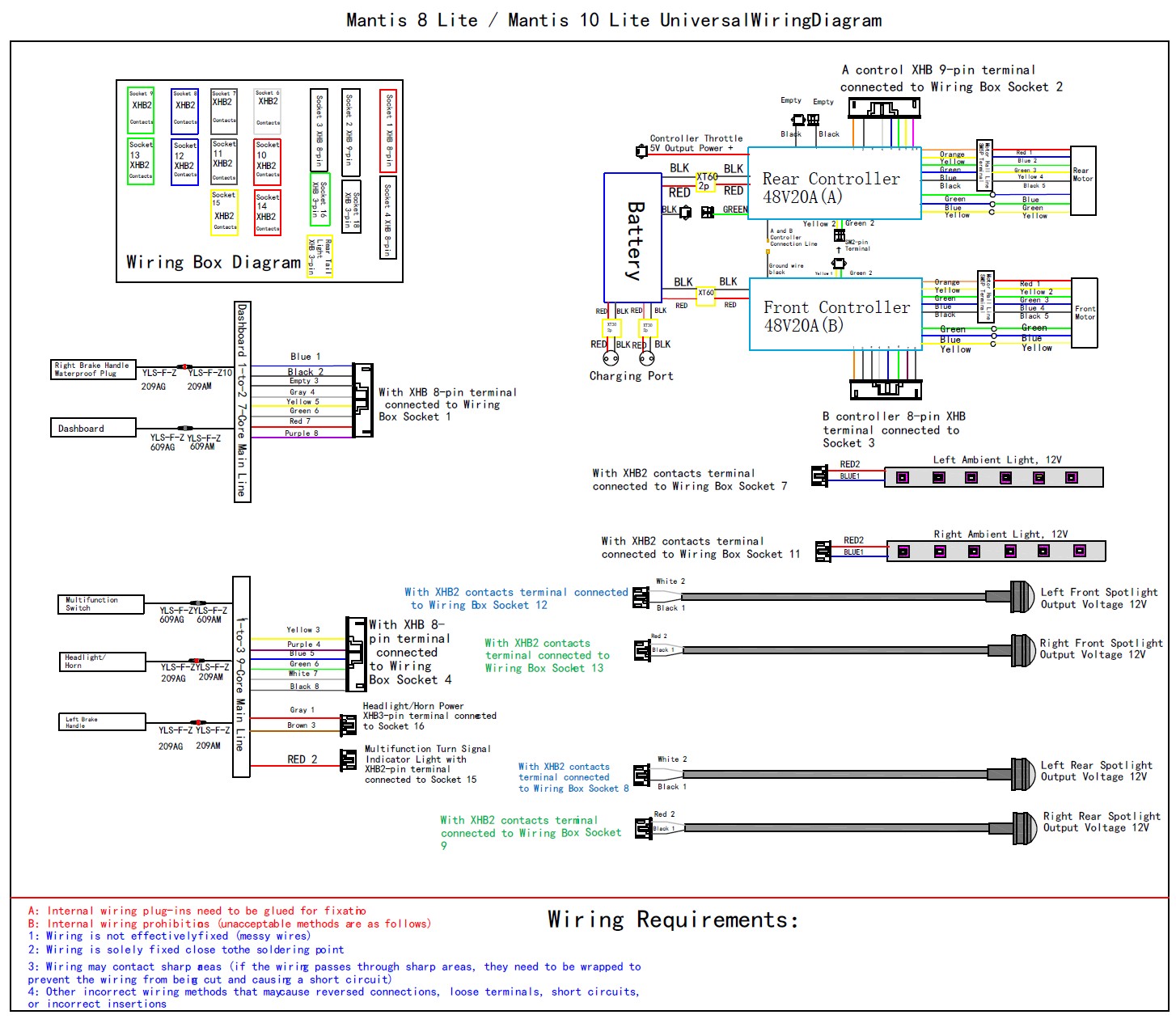The width and height of the screenshot is (1176, 1019).
Task: Click the Socket 4 XHB 8-pin box
Action: (x=388, y=218)
